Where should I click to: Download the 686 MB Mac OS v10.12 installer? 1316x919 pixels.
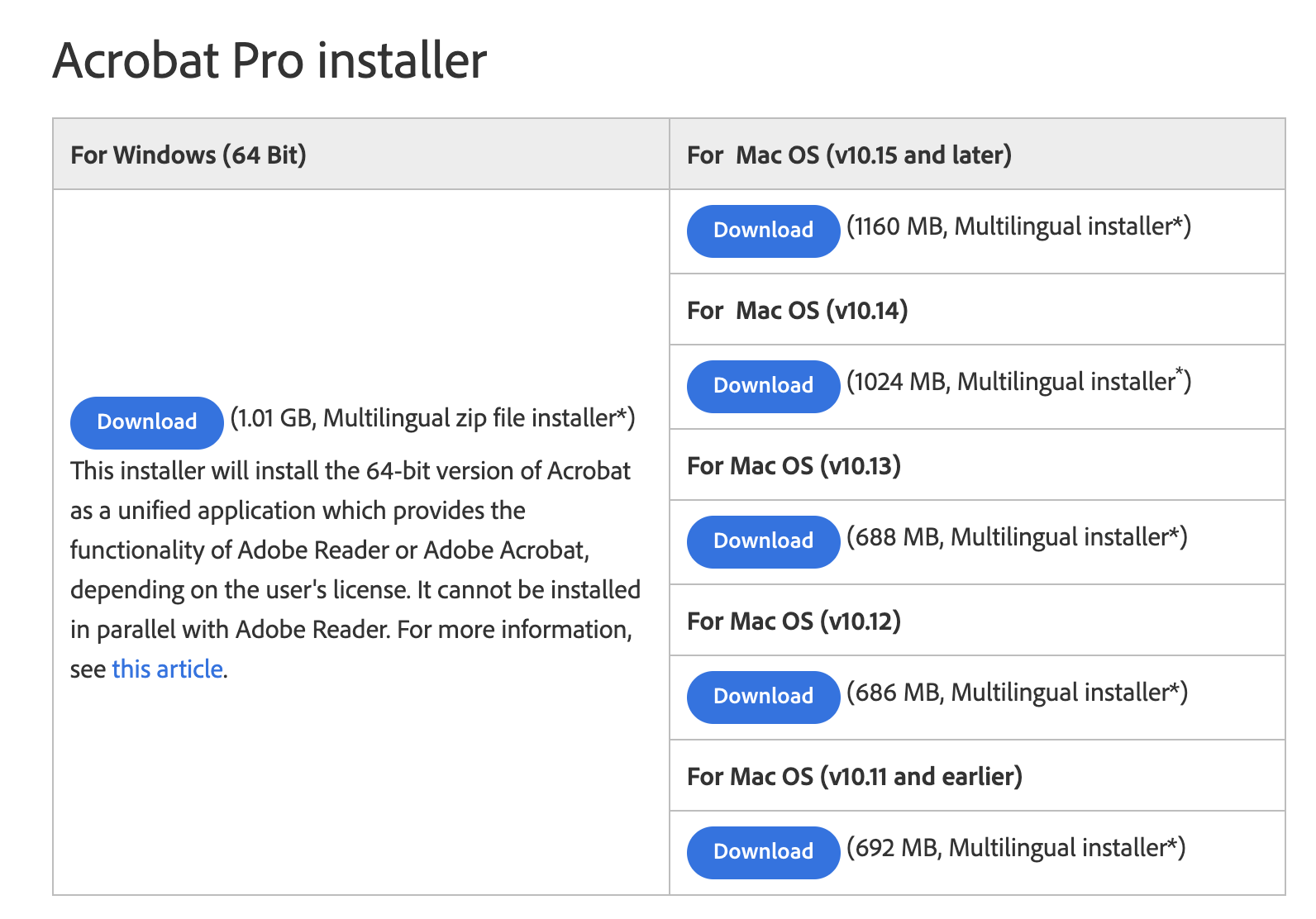point(762,697)
